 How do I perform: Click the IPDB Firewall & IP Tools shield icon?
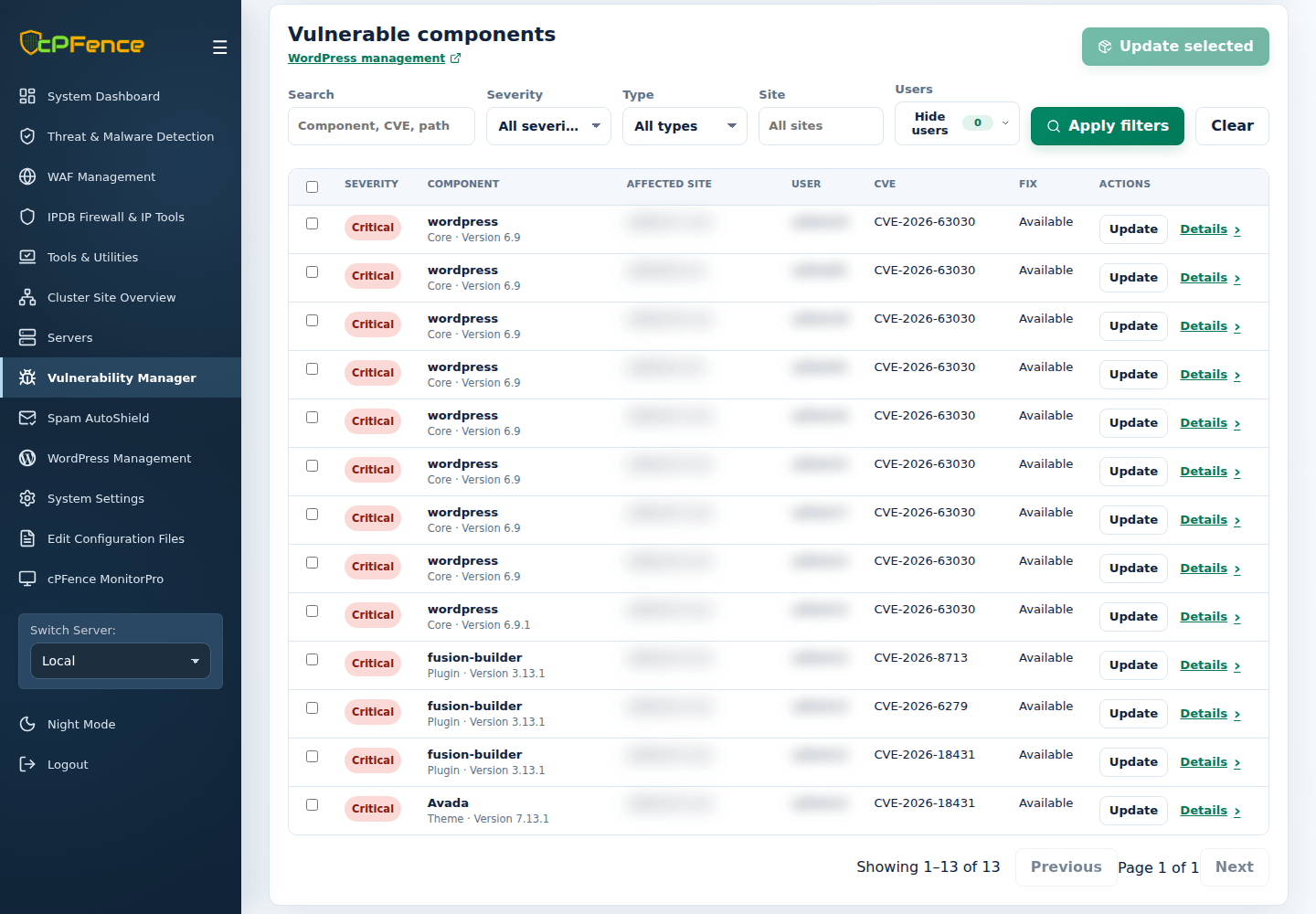click(27, 217)
